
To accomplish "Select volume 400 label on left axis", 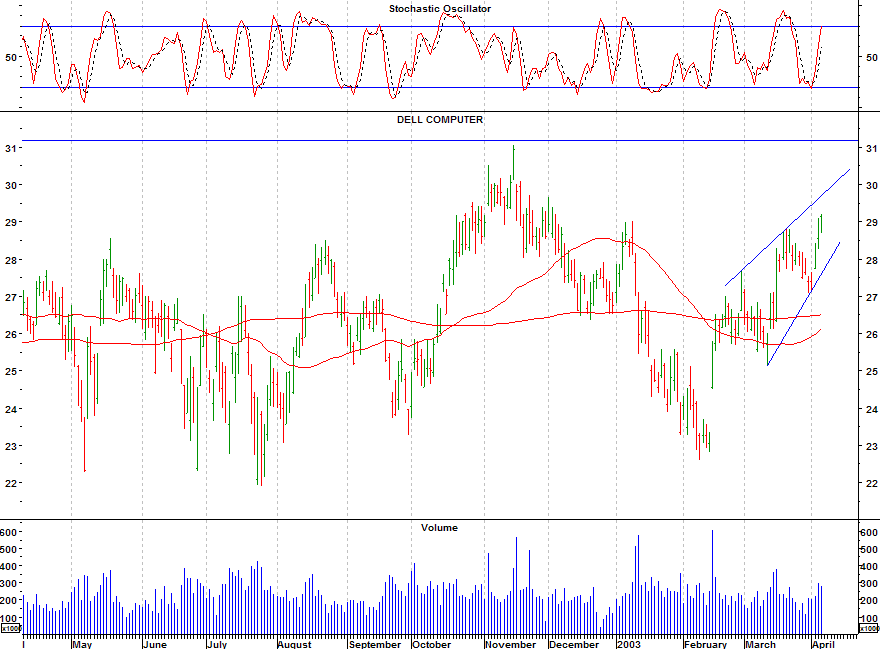I will (8, 567).
